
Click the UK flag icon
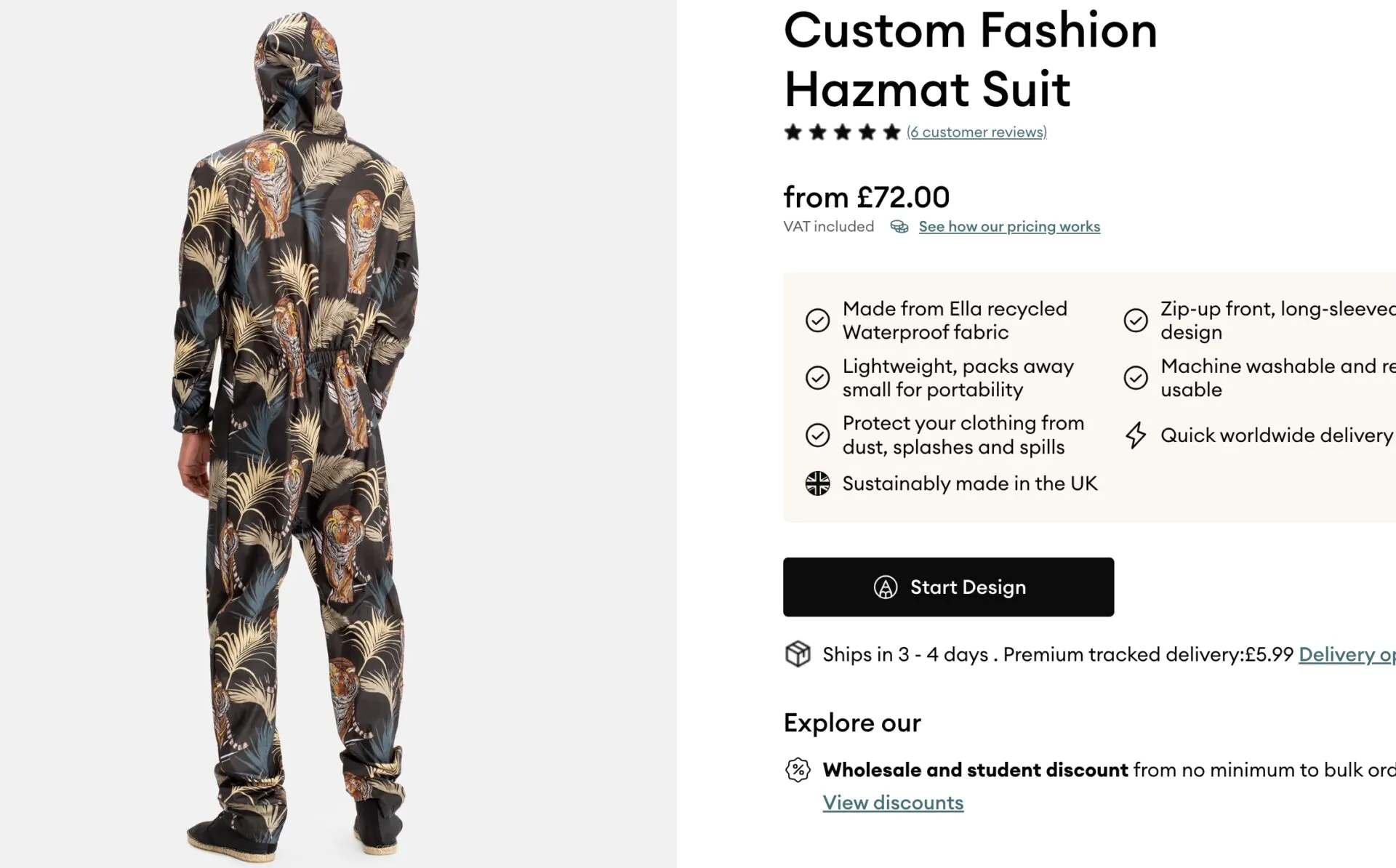point(818,483)
